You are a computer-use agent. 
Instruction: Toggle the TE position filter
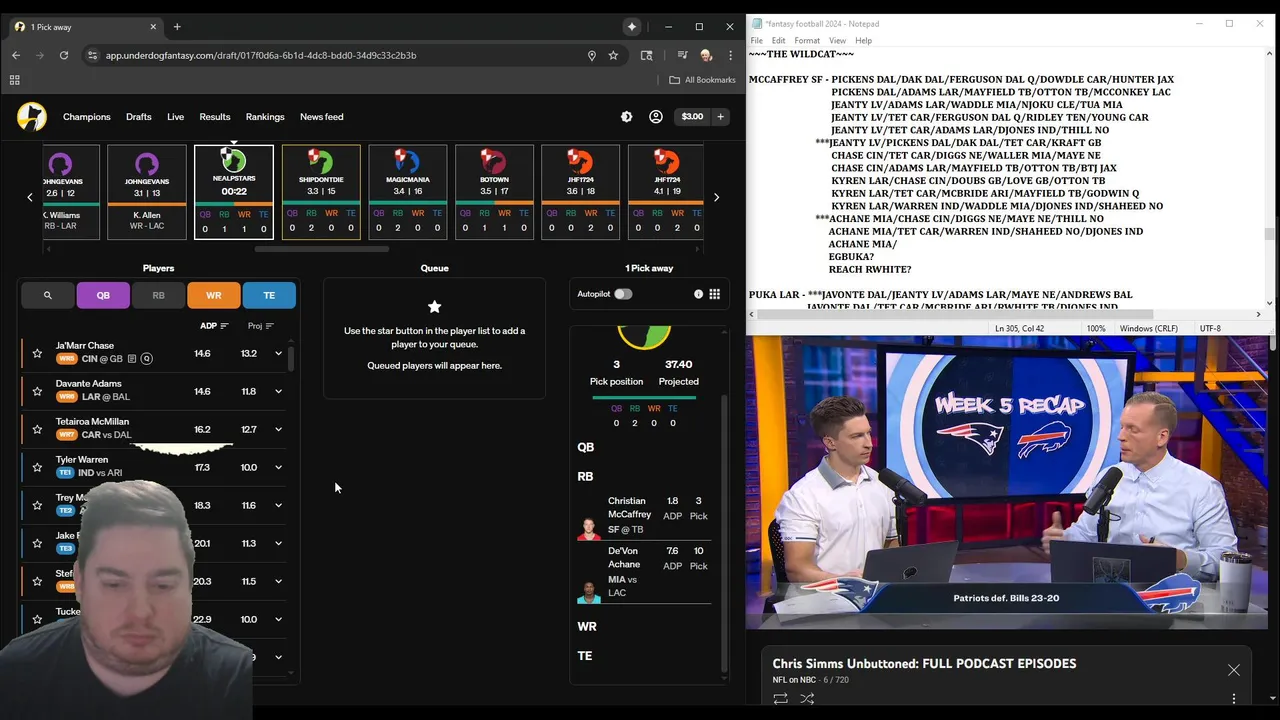coord(269,295)
